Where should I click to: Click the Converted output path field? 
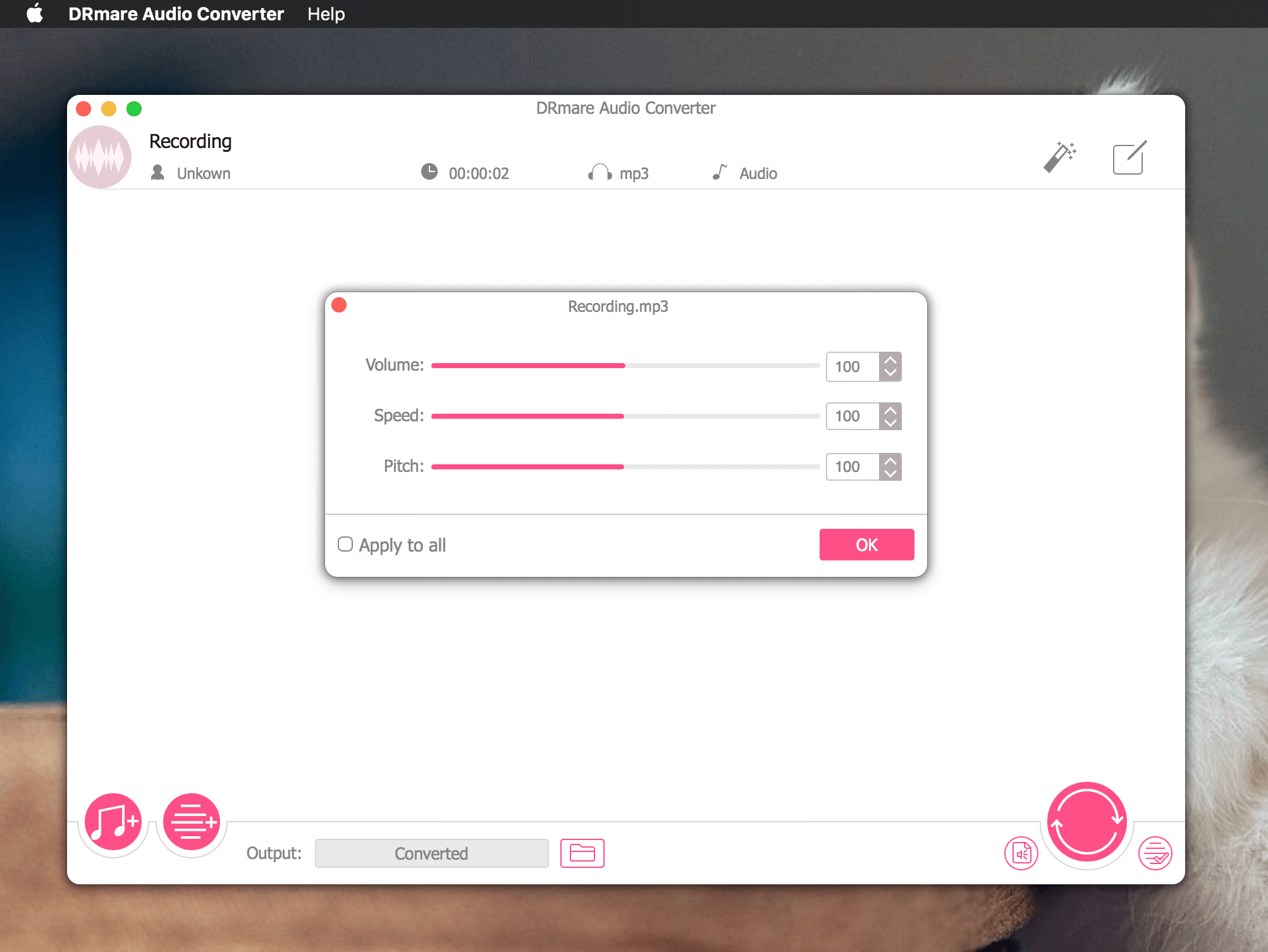[x=431, y=853]
